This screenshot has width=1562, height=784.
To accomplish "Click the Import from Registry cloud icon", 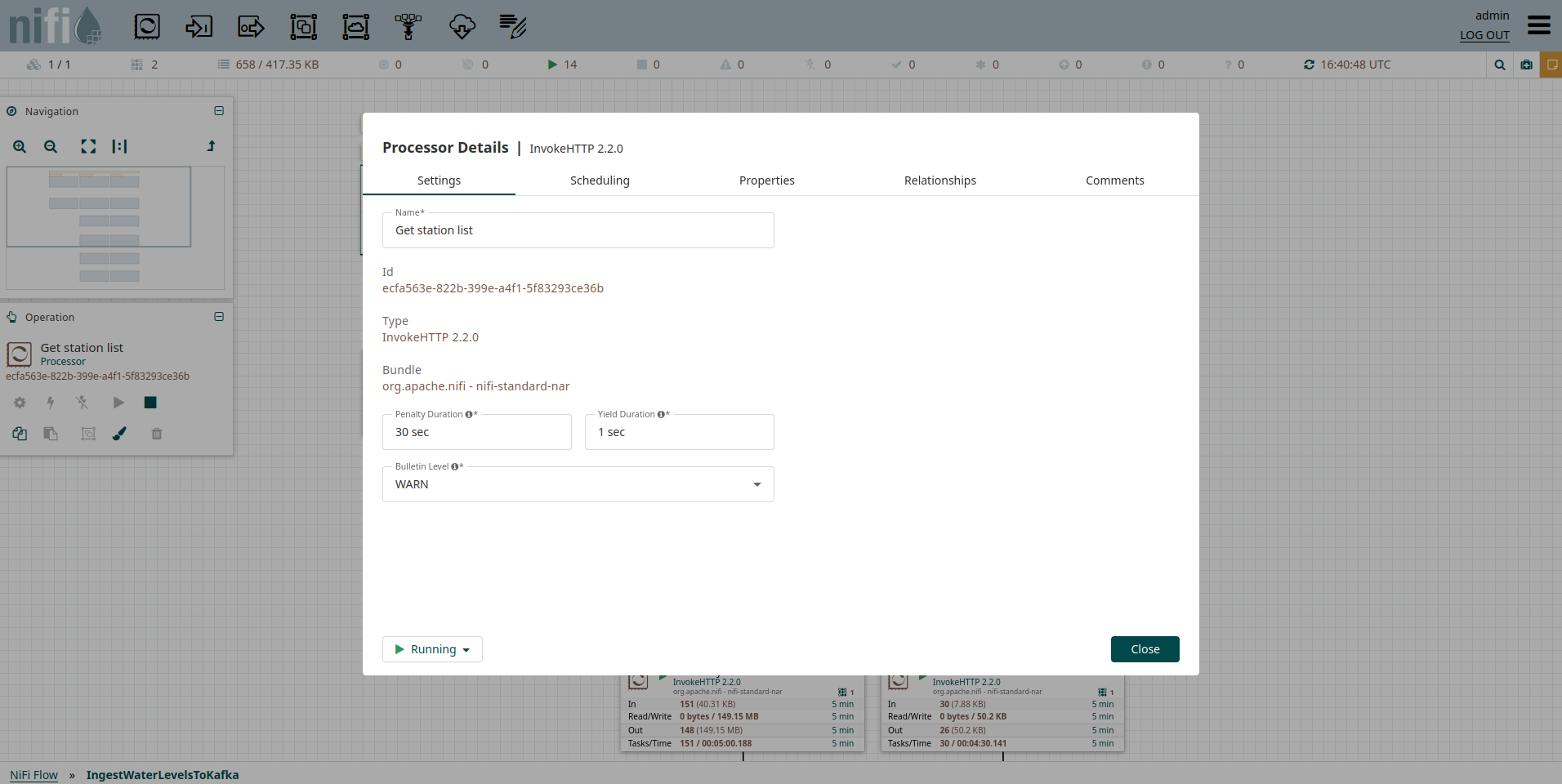I will [x=462, y=27].
